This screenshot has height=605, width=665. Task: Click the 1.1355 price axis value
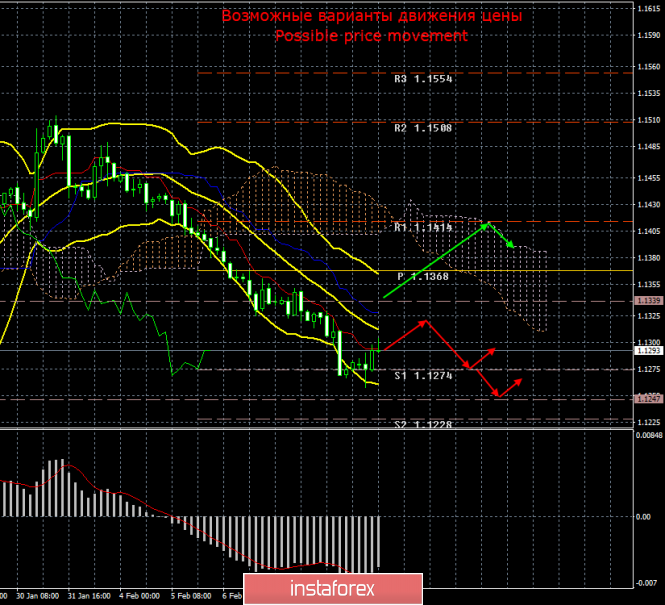point(649,284)
